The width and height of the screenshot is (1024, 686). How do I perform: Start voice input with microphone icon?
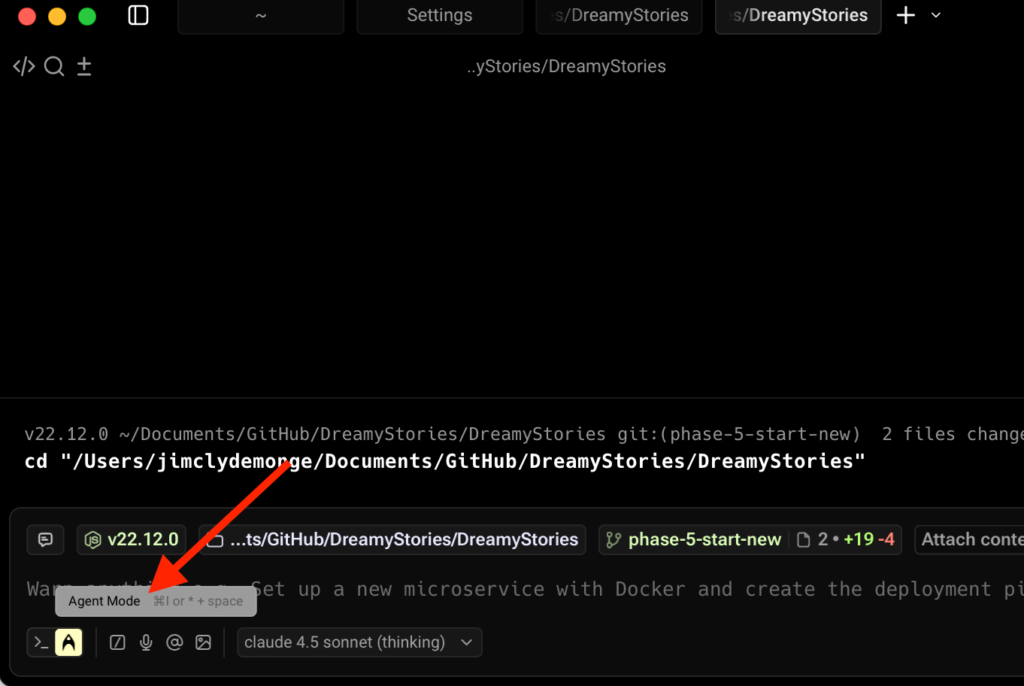point(146,642)
